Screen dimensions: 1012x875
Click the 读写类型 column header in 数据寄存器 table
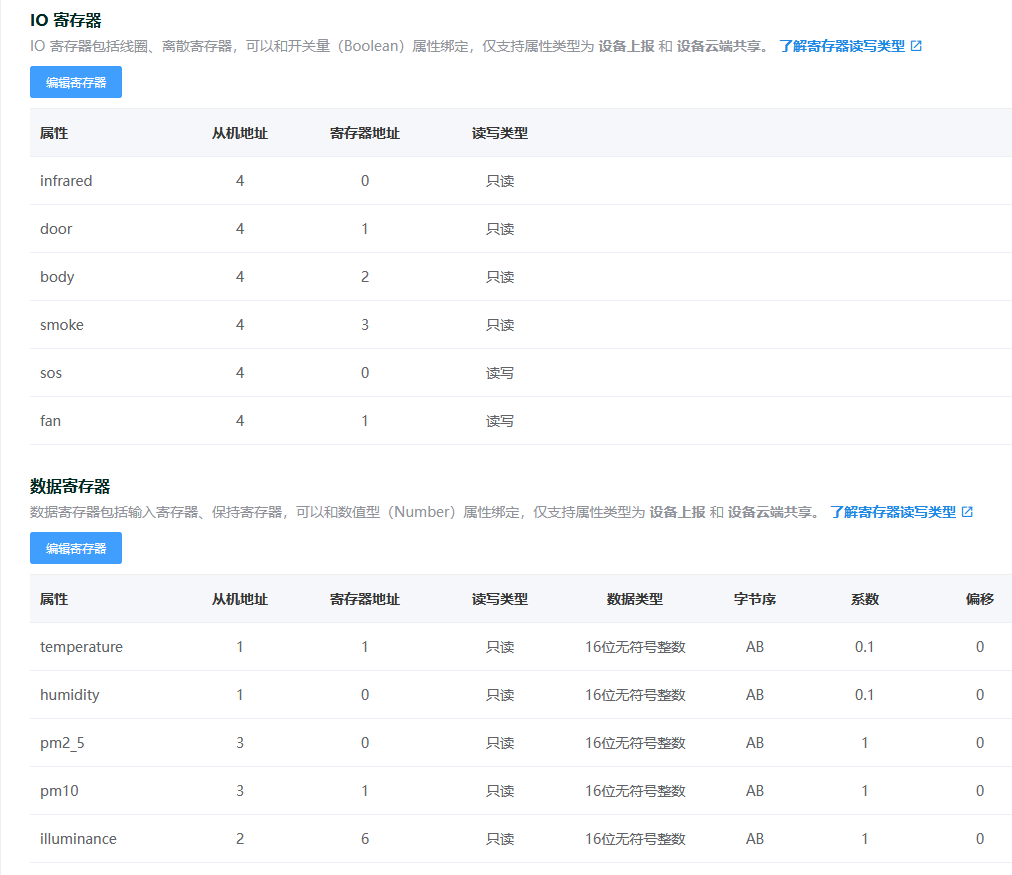(x=499, y=599)
